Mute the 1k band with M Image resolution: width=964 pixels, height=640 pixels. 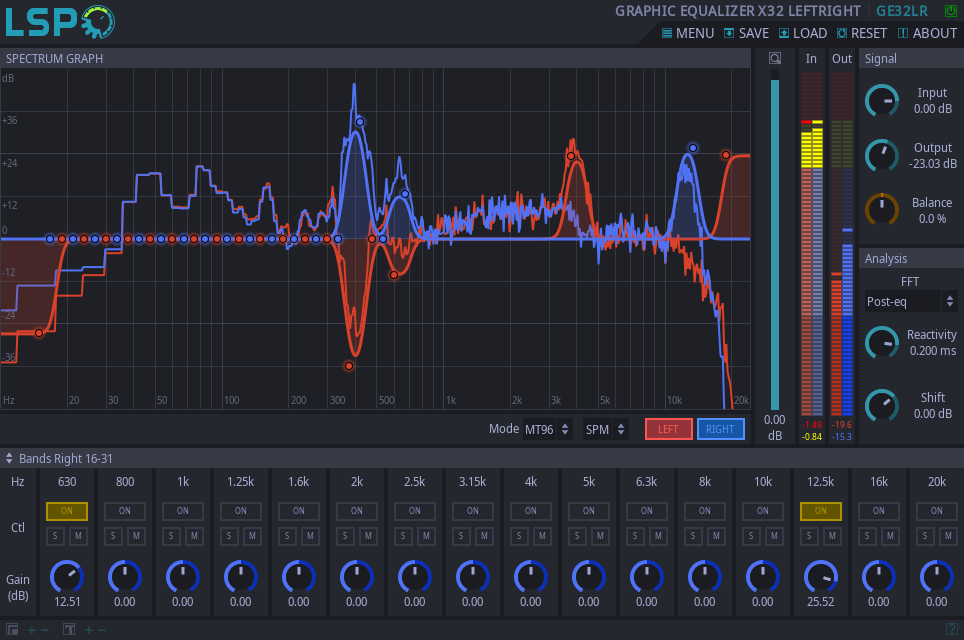click(x=194, y=536)
